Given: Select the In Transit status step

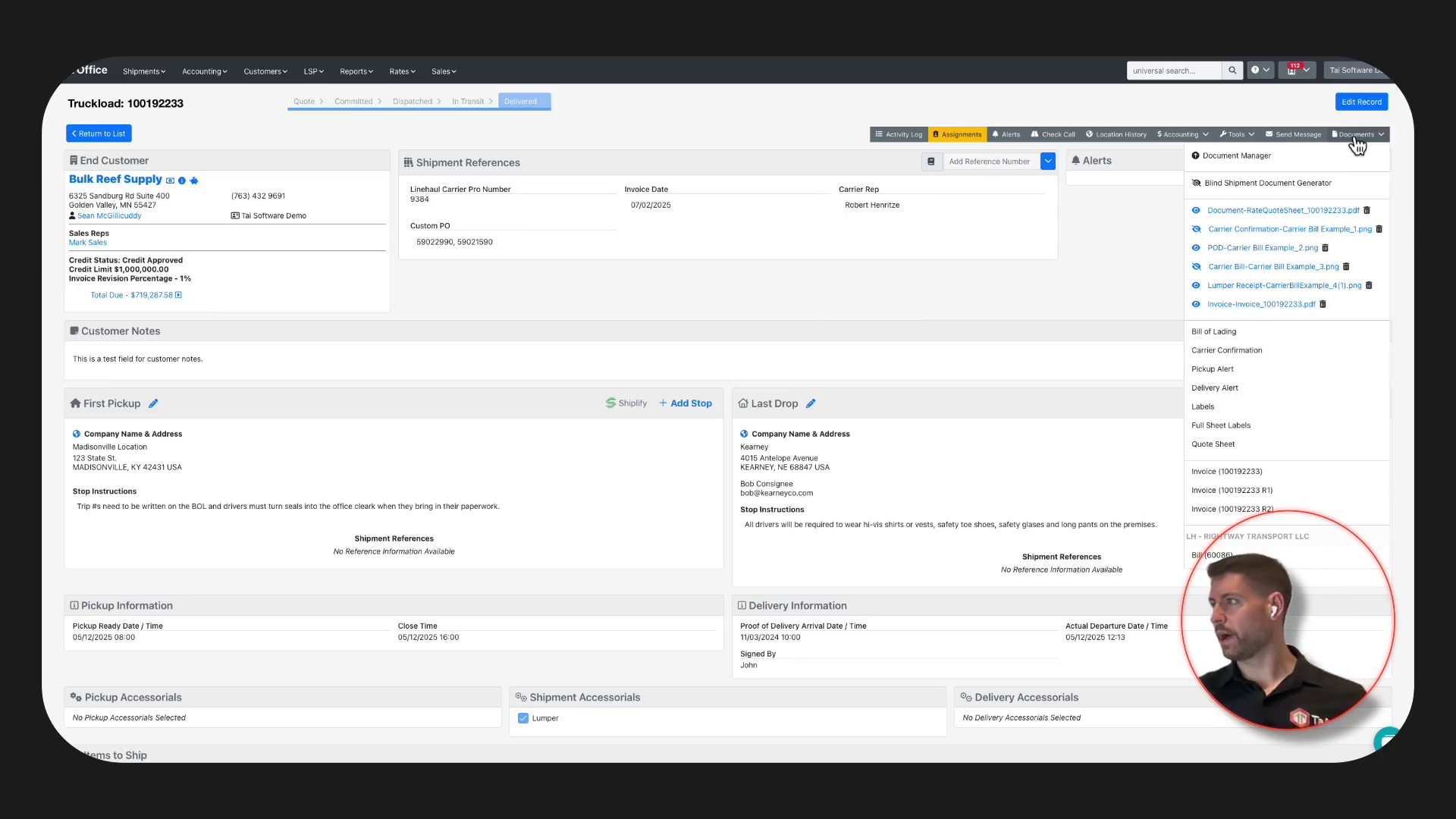Looking at the screenshot, I should tap(468, 102).
